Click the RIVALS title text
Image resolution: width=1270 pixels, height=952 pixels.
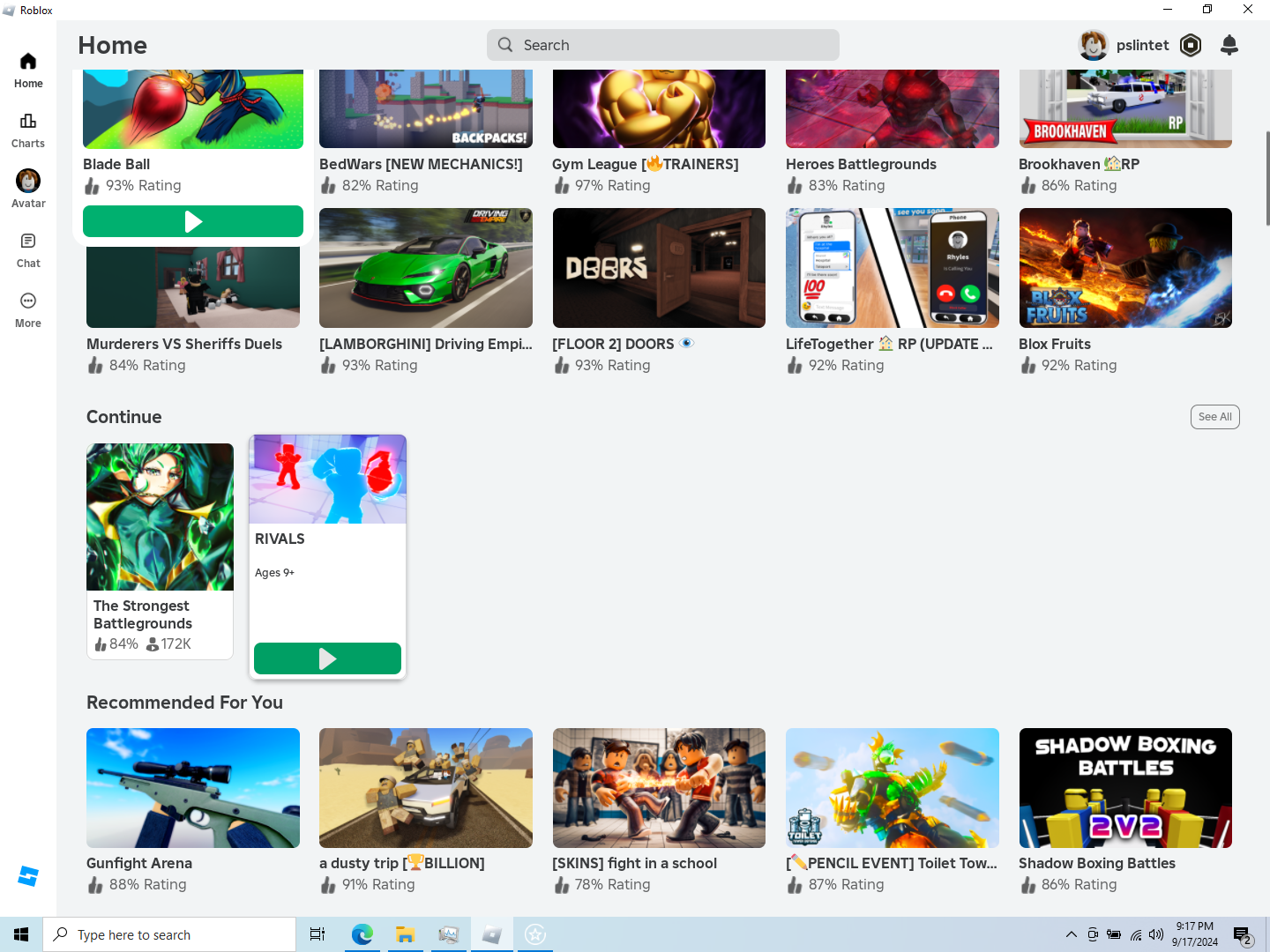(x=280, y=539)
